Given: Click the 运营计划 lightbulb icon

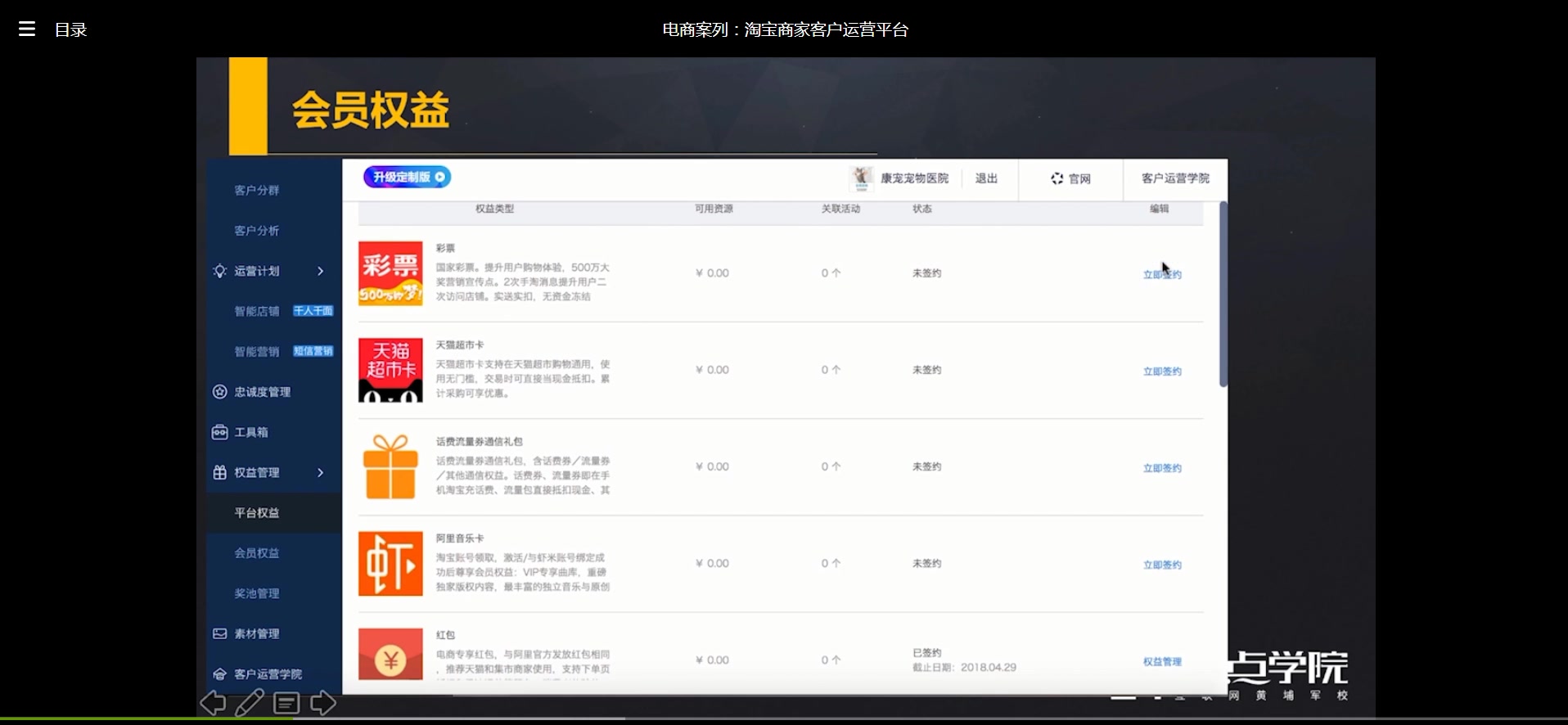Looking at the screenshot, I should coord(219,271).
